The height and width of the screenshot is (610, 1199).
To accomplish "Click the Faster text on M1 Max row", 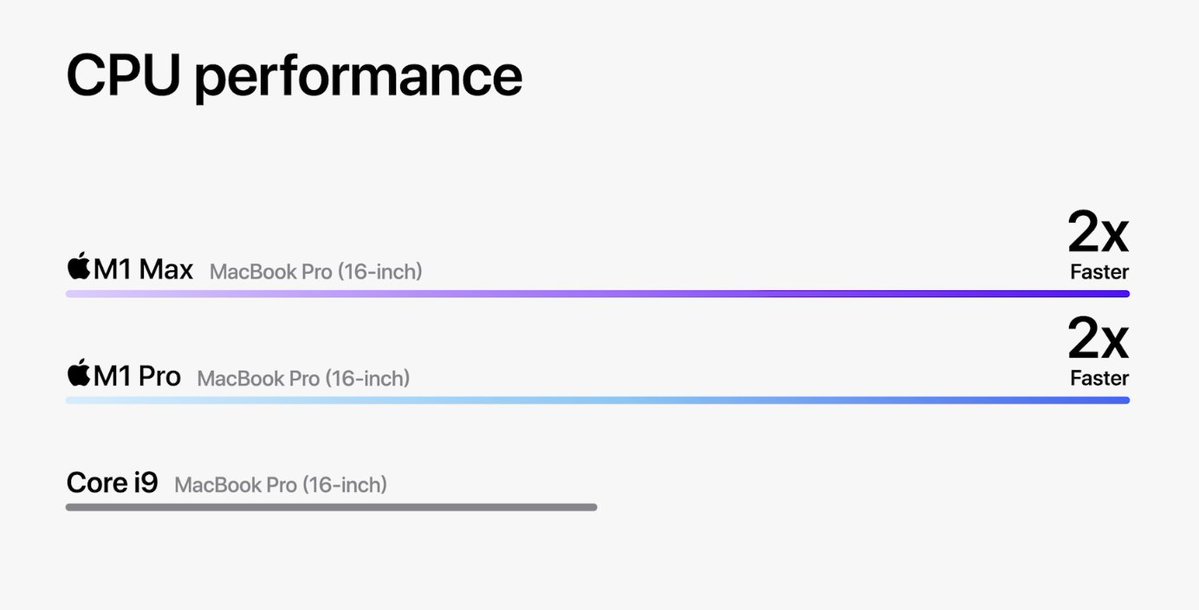I will coord(1100,271).
